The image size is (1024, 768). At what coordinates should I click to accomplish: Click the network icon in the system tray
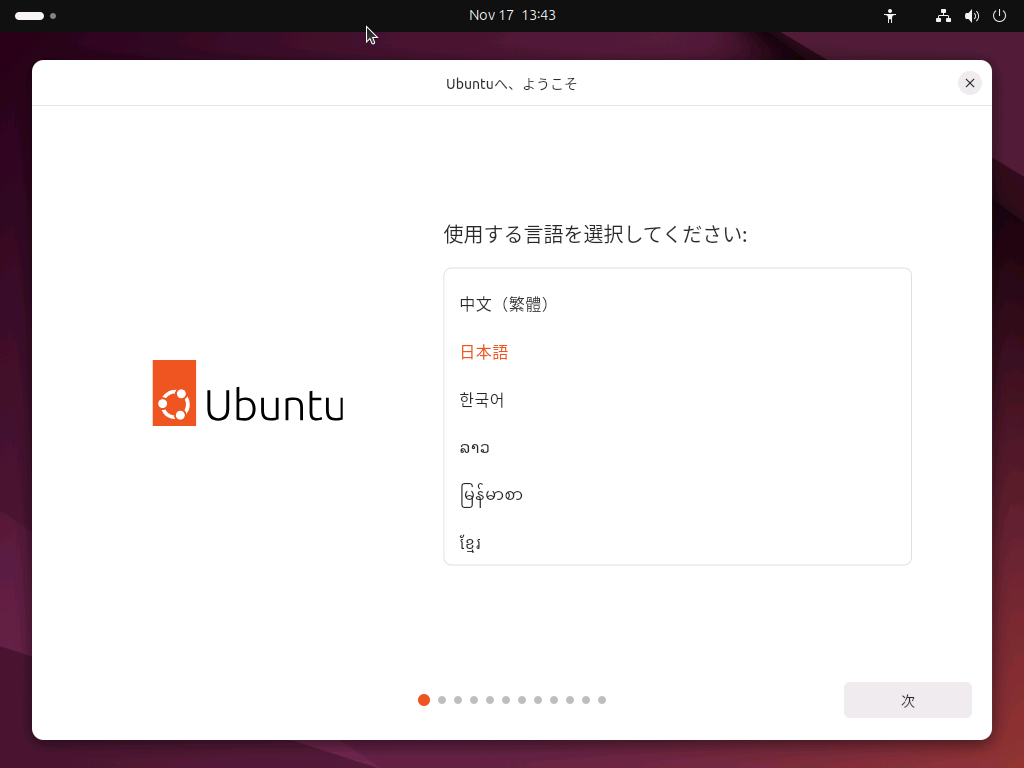(942, 15)
